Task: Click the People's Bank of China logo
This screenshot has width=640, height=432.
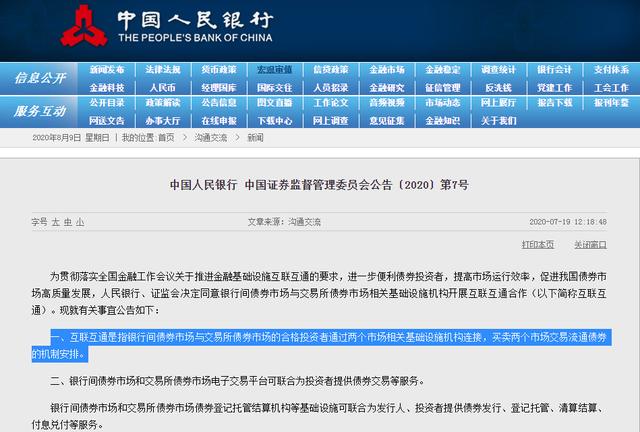Action: (x=84, y=25)
